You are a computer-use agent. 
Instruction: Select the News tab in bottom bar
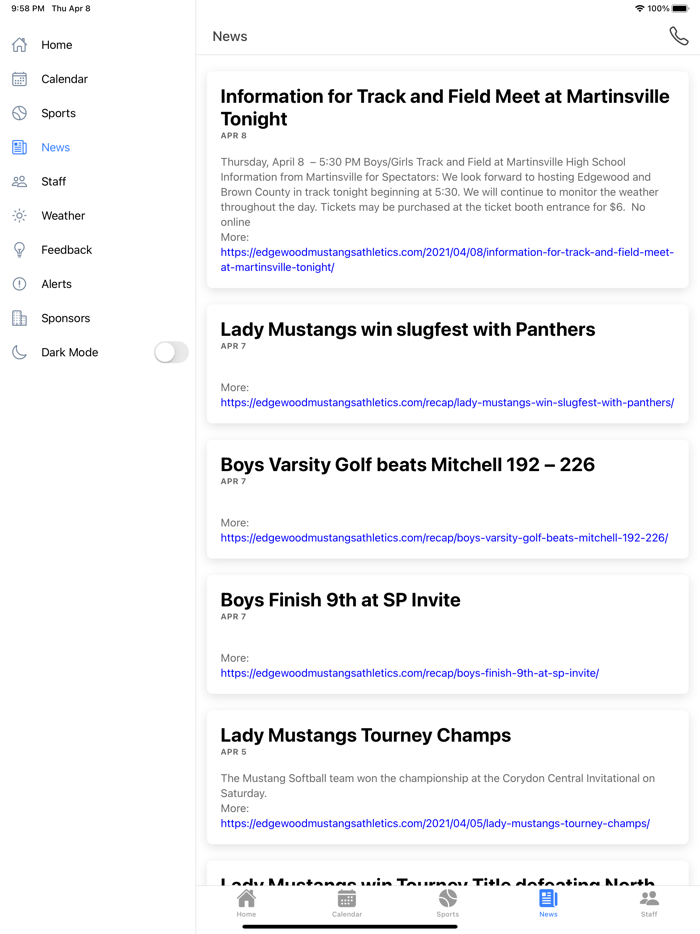pyautogui.click(x=548, y=903)
